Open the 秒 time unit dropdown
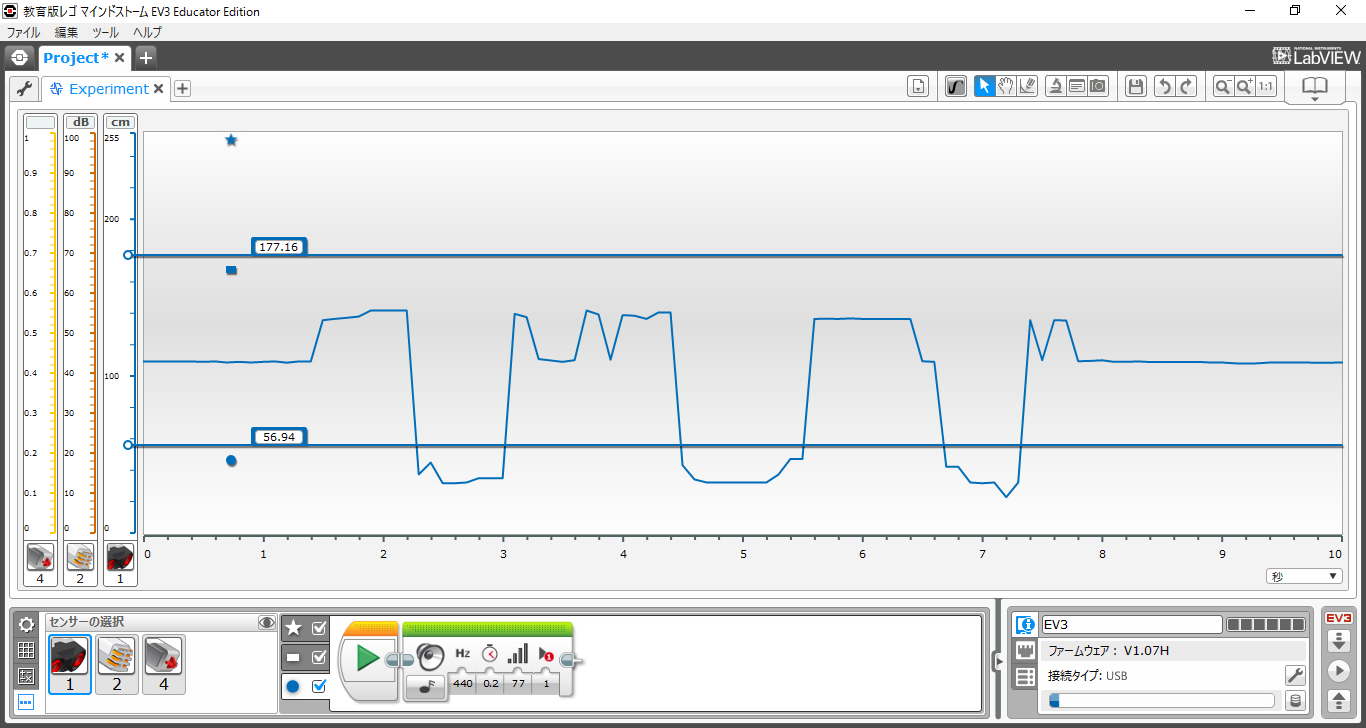Viewport: 1366px width, 728px height. 1305,576
